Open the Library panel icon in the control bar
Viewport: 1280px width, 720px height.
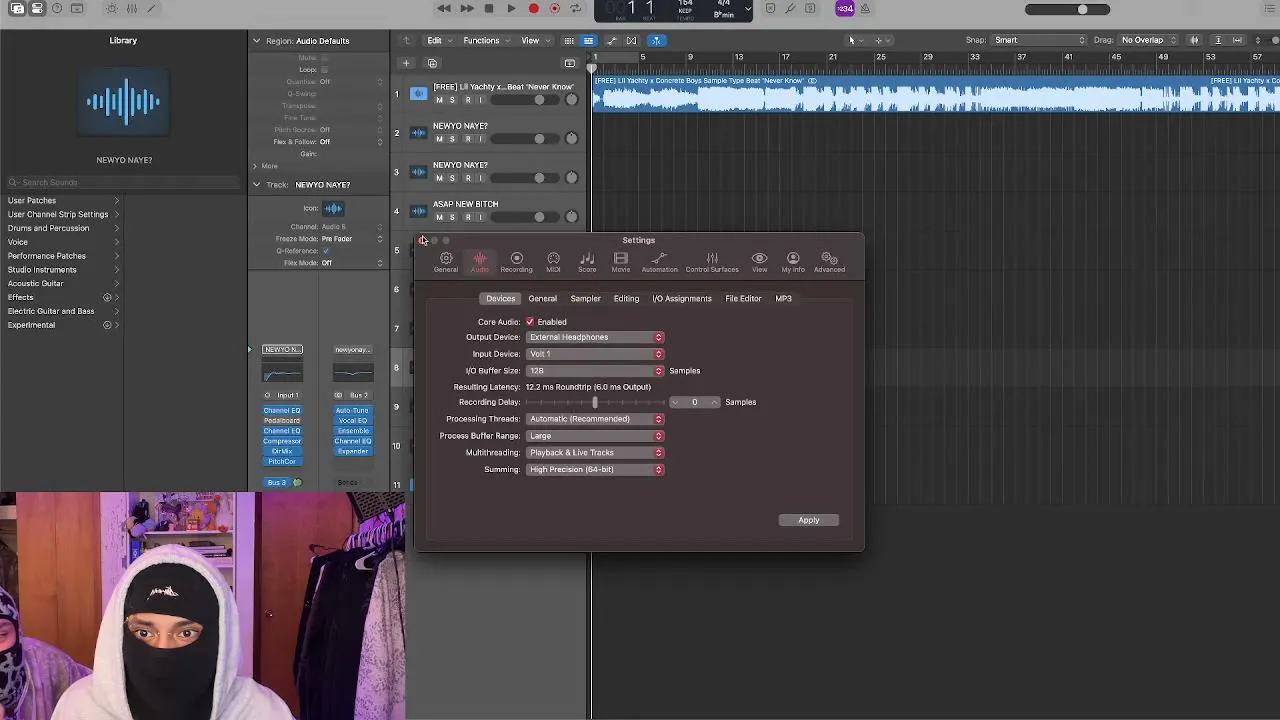click(x=18, y=9)
